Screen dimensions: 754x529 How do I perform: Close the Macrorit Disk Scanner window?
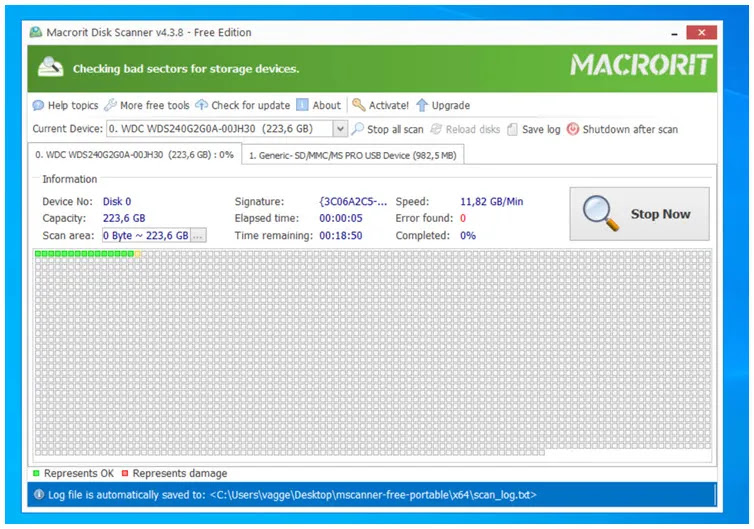coord(702,32)
